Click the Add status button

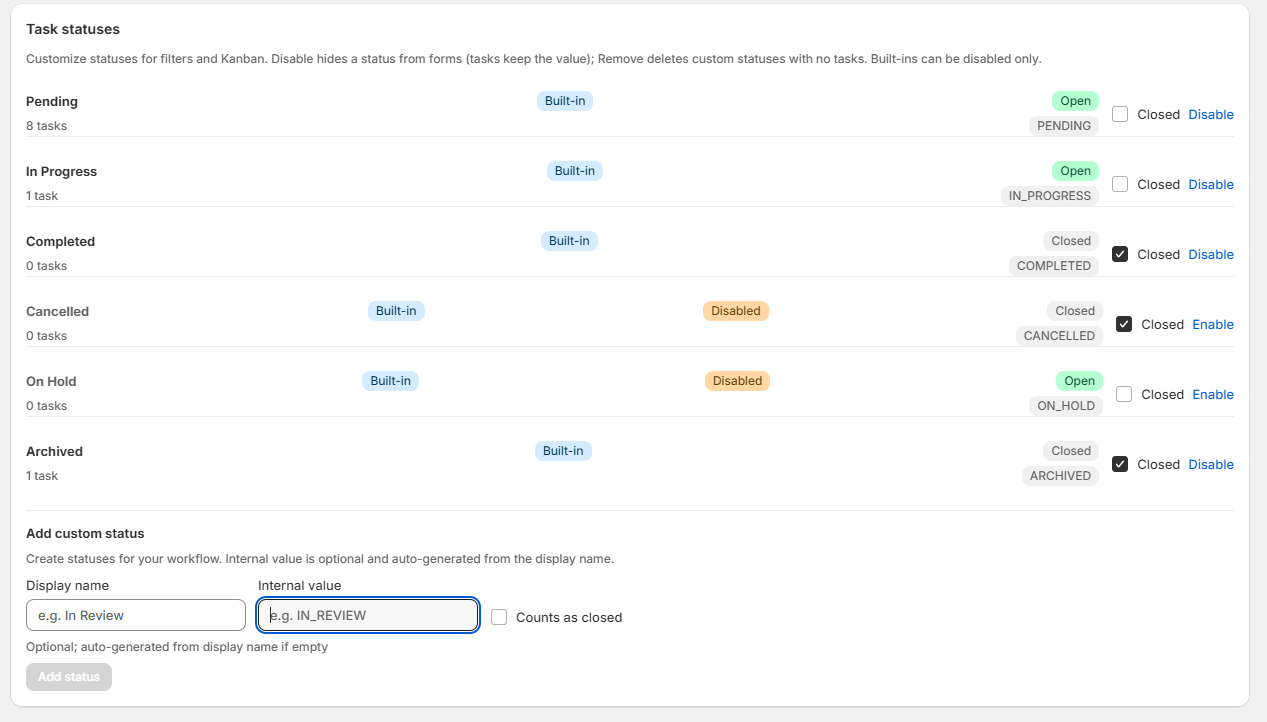coord(68,677)
